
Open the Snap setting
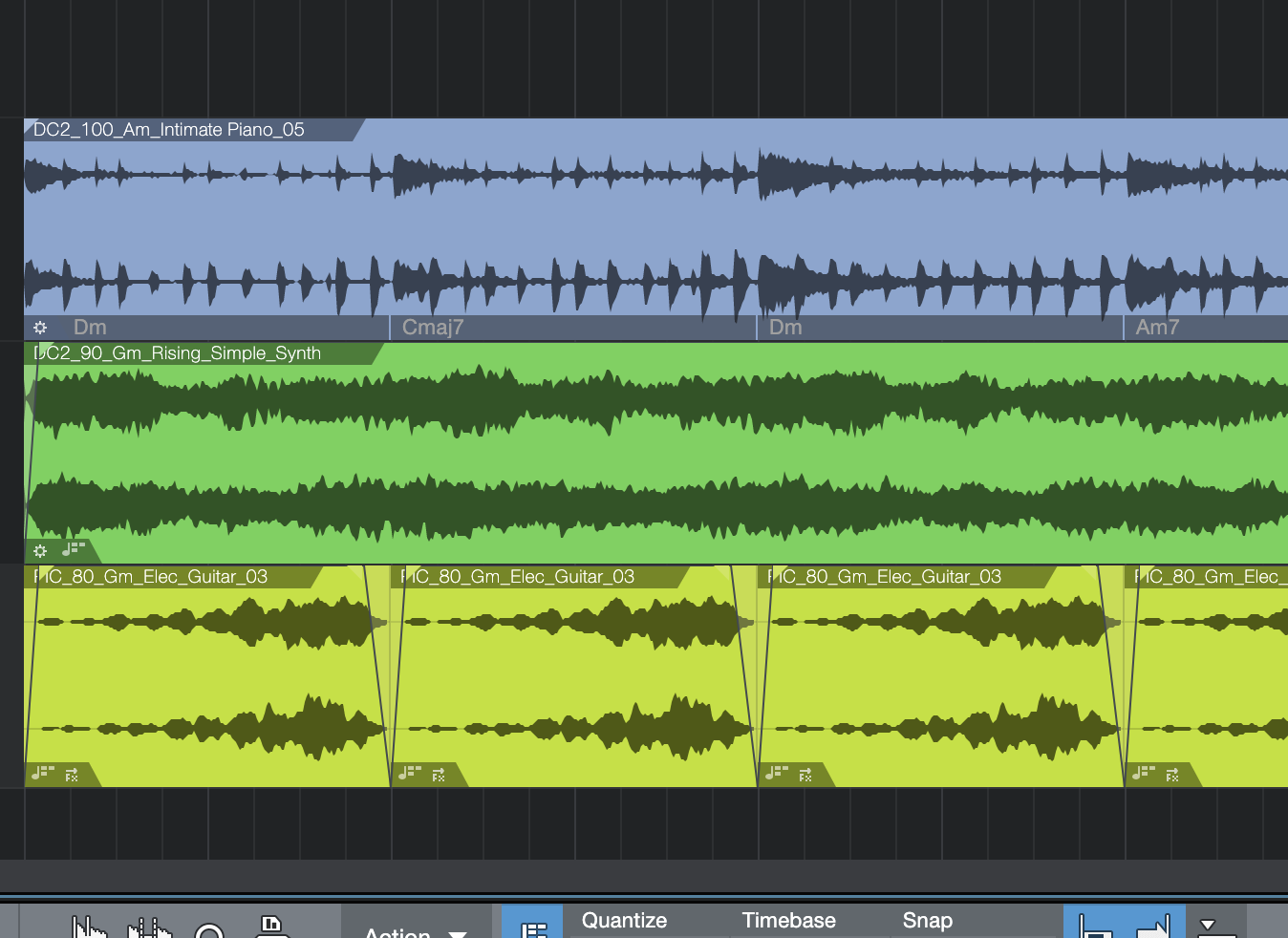pyautogui.click(x=927, y=921)
